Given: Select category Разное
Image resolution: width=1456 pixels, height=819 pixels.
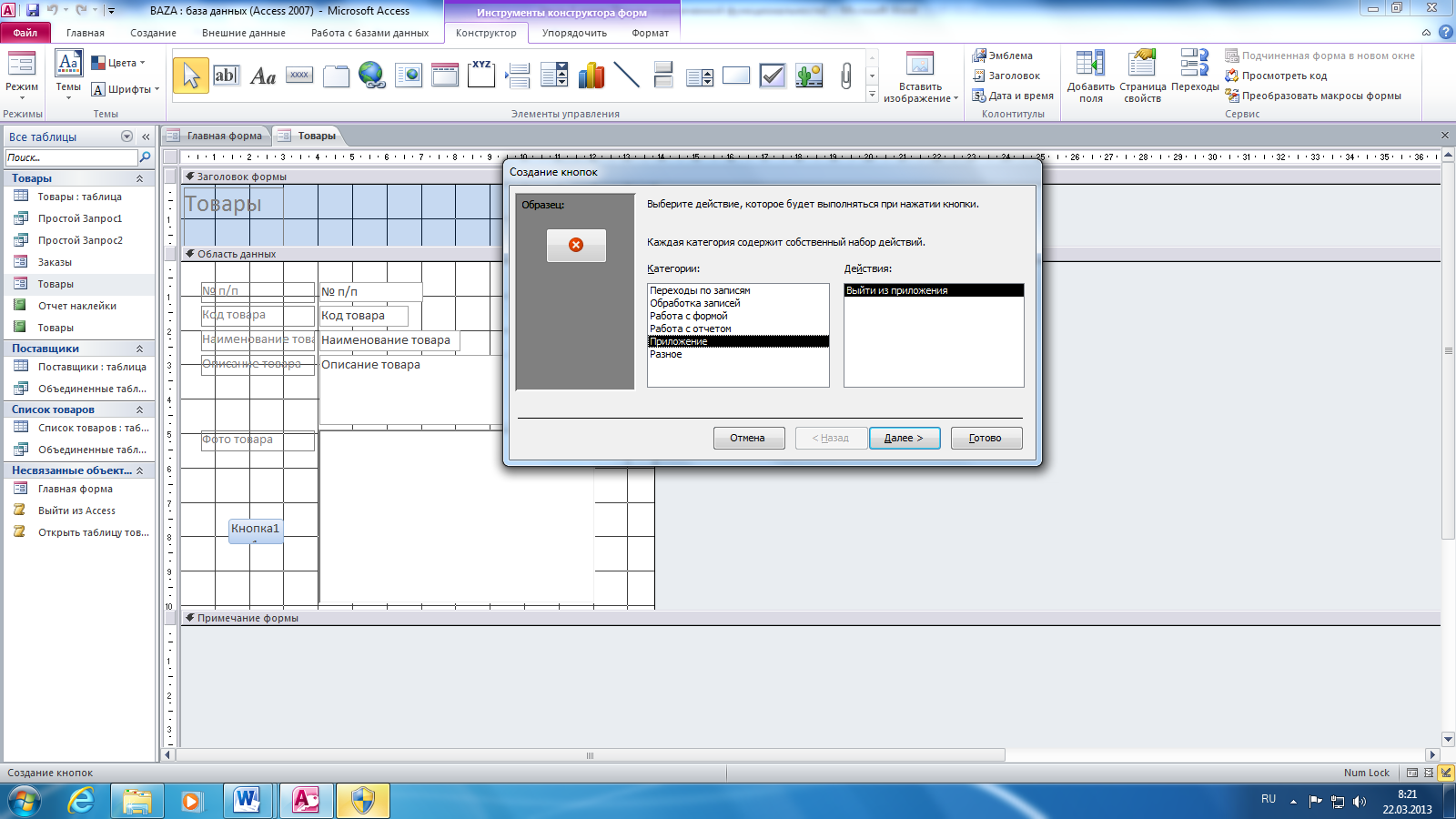Looking at the screenshot, I should pyautogui.click(x=738, y=354).
